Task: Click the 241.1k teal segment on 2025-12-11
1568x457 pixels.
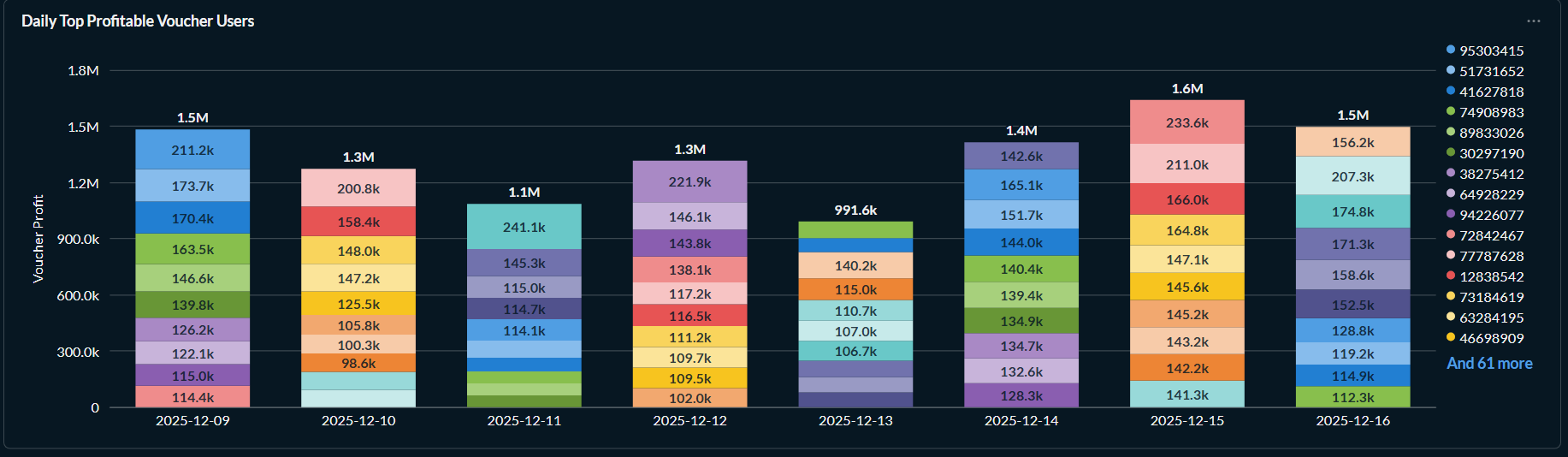Action: tap(524, 227)
